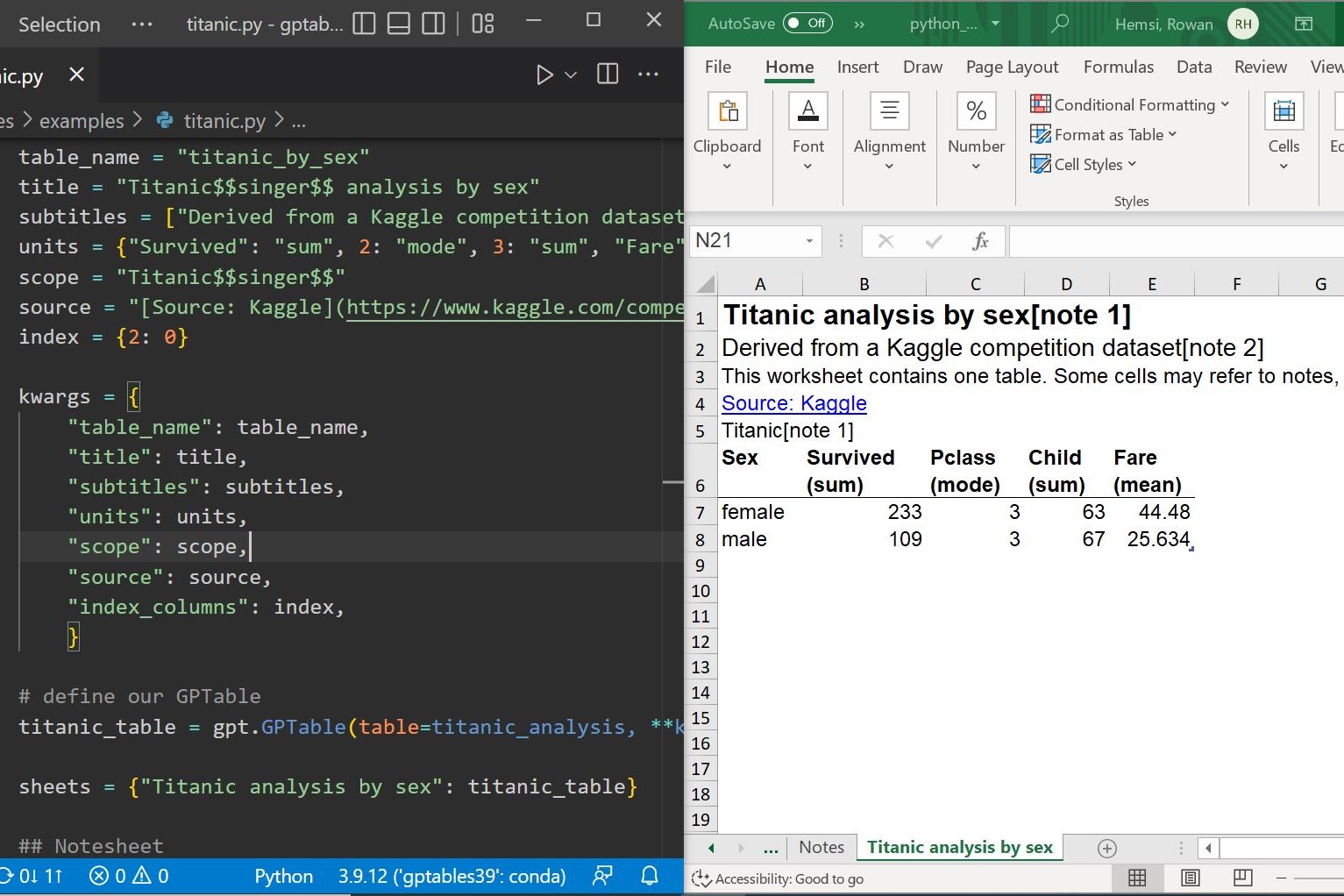Switch to Page Break Preview view

click(x=1242, y=878)
